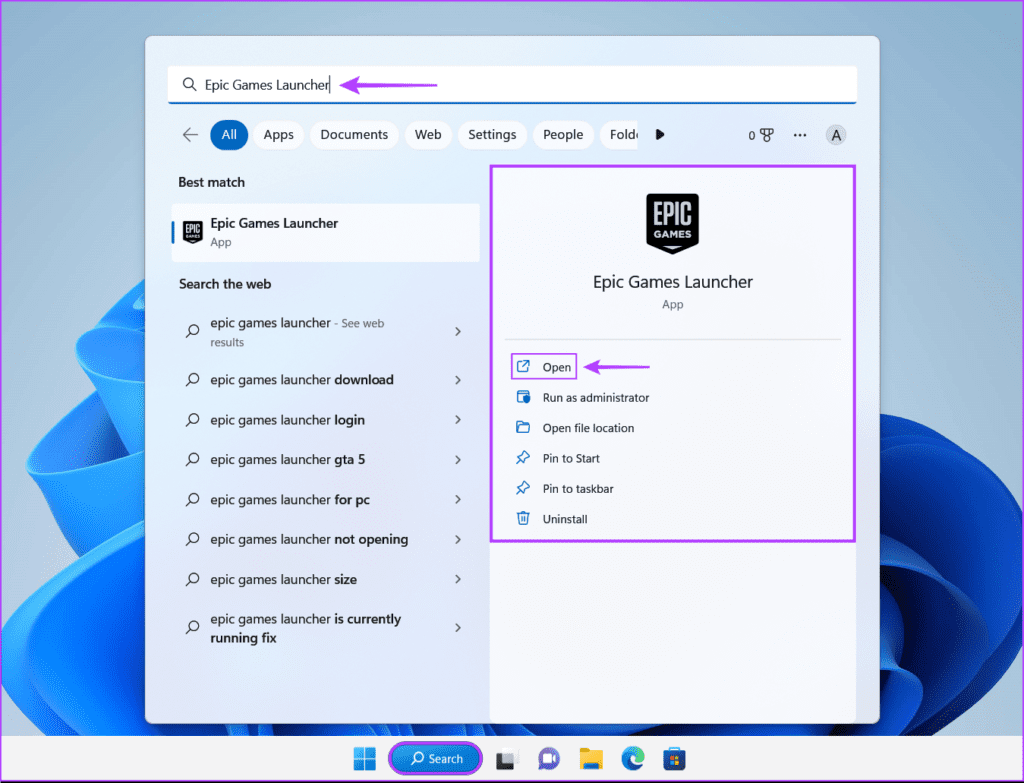Go back using the left arrow
Image resolution: width=1024 pixels, height=783 pixels.
(x=190, y=135)
